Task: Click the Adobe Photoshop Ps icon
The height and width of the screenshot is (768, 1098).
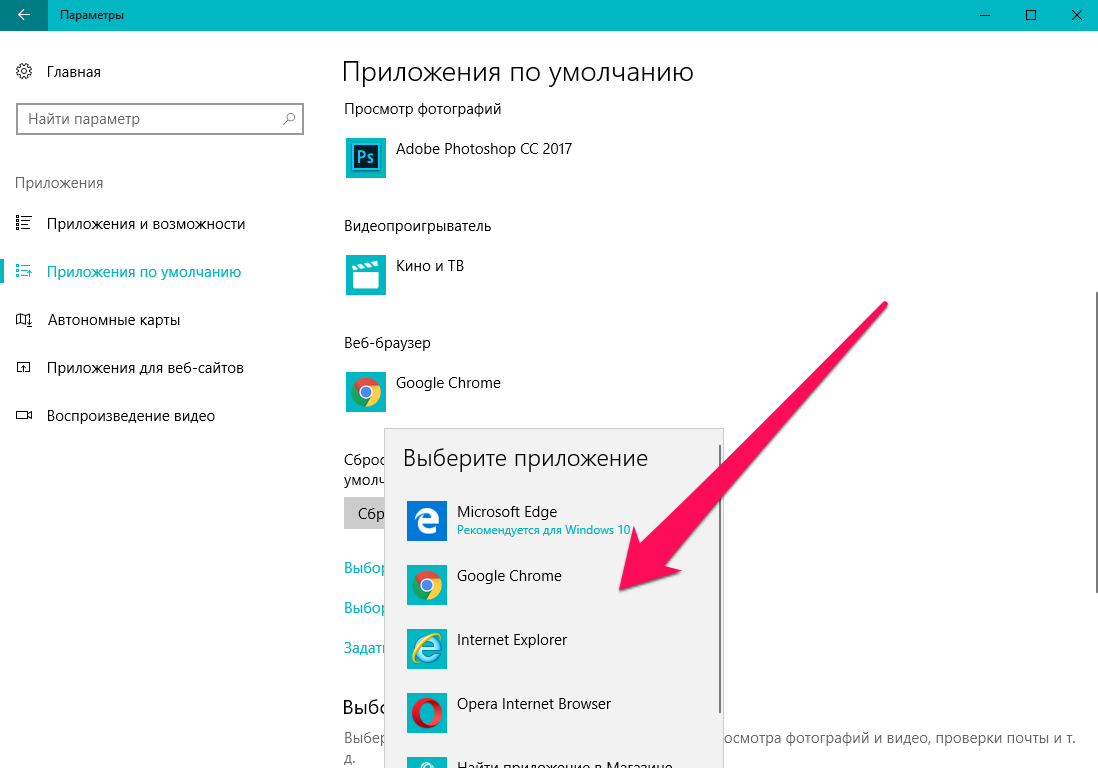Action: 366,158
